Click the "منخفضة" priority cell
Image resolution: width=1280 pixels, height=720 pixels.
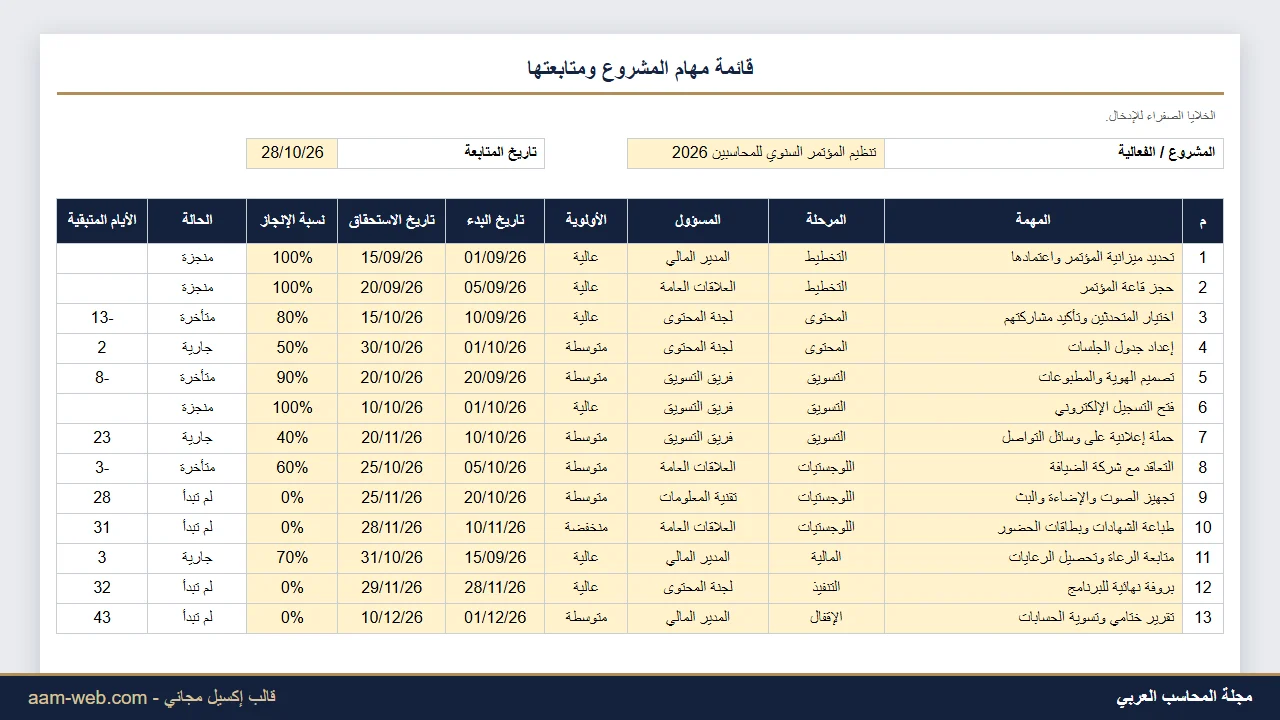tap(586, 528)
